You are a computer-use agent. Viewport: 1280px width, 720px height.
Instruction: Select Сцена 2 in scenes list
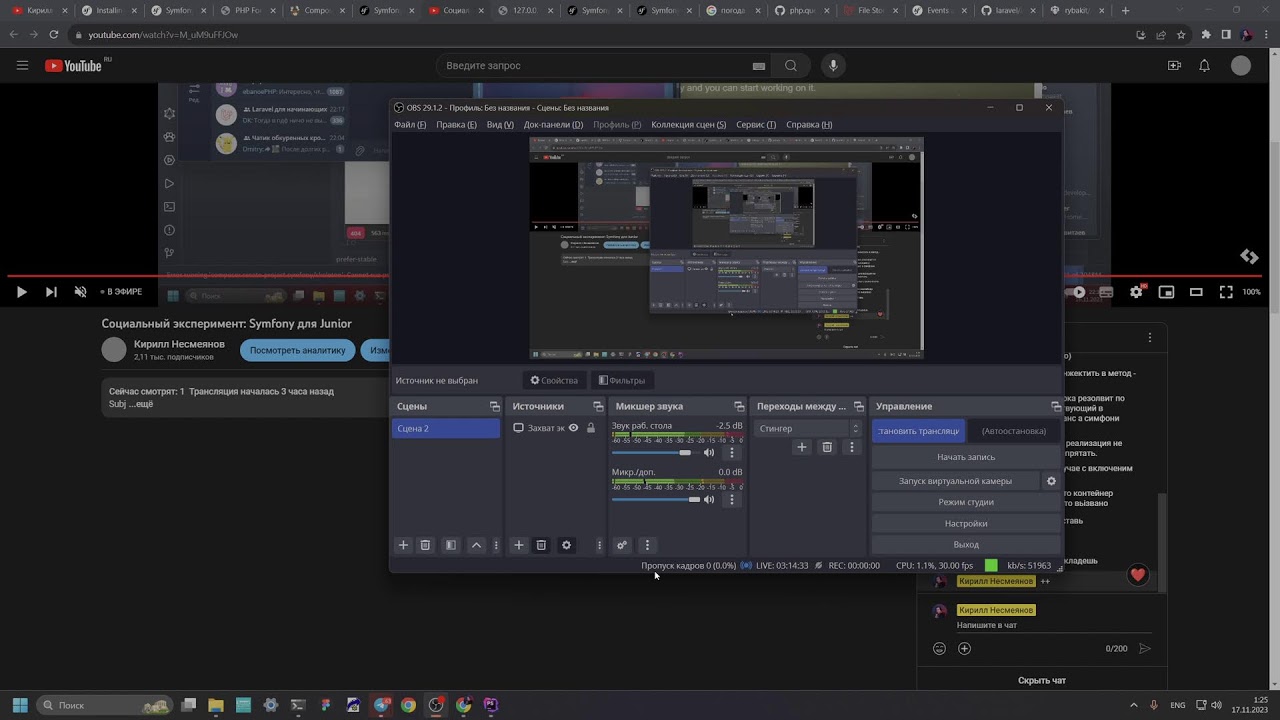point(445,428)
